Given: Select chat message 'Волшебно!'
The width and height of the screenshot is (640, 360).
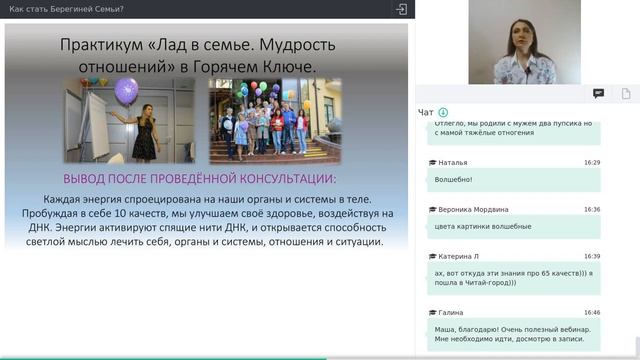Looking at the screenshot, I should pos(514,180).
